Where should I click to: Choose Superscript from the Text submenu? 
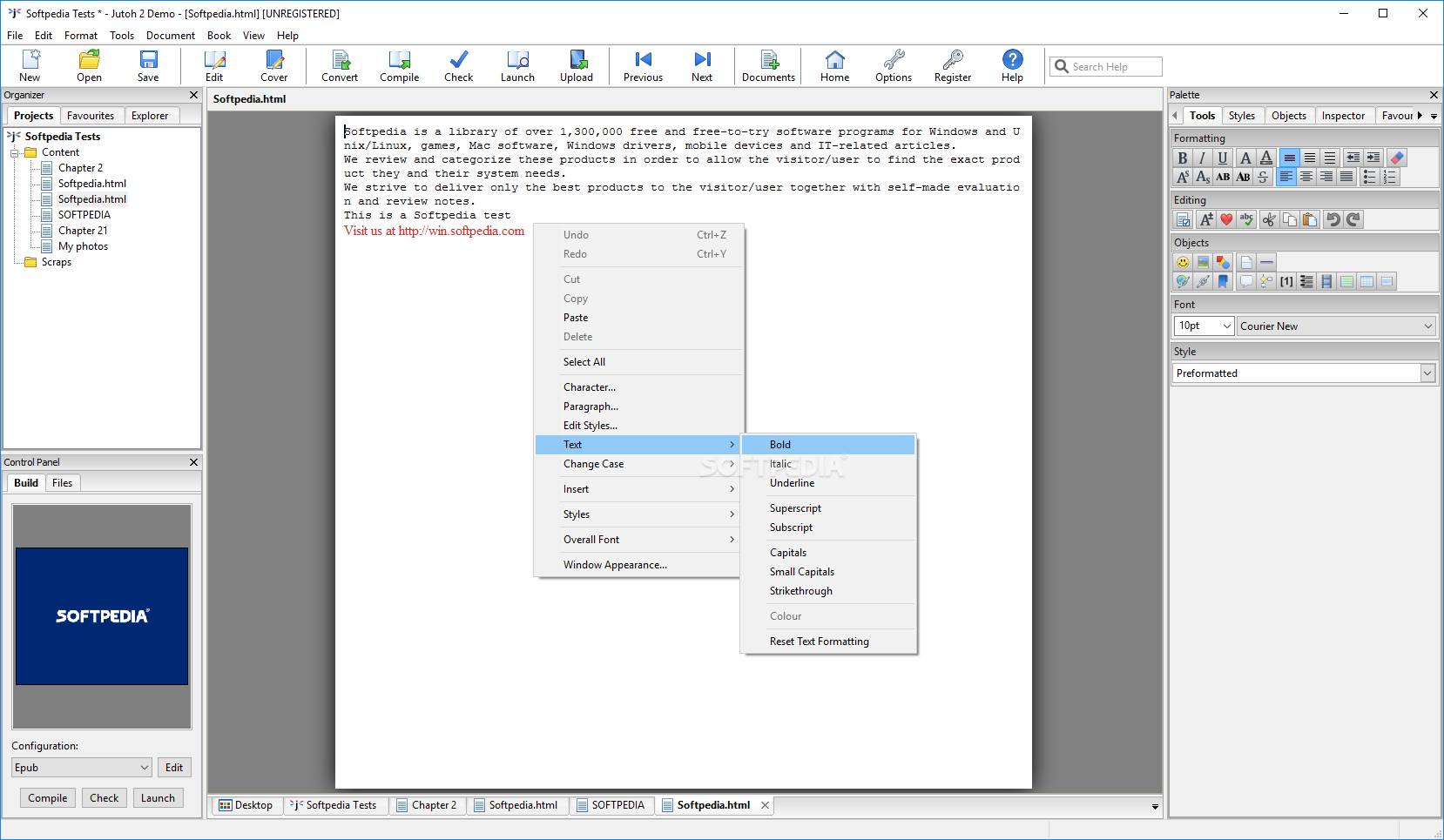(x=828, y=508)
